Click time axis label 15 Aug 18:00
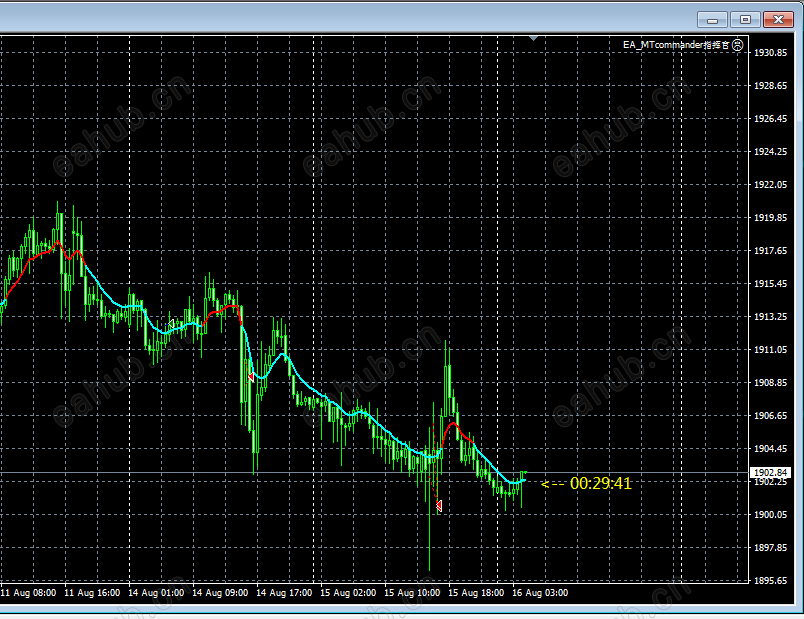 pyautogui.click(x=476, y=593)
